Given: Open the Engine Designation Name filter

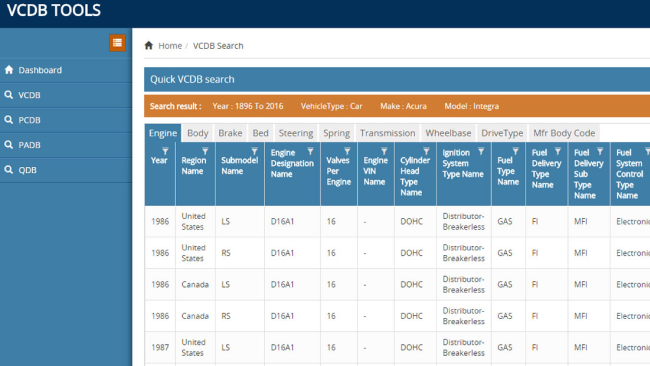Looking at the screenshot, I should click(x=310, y=151).
